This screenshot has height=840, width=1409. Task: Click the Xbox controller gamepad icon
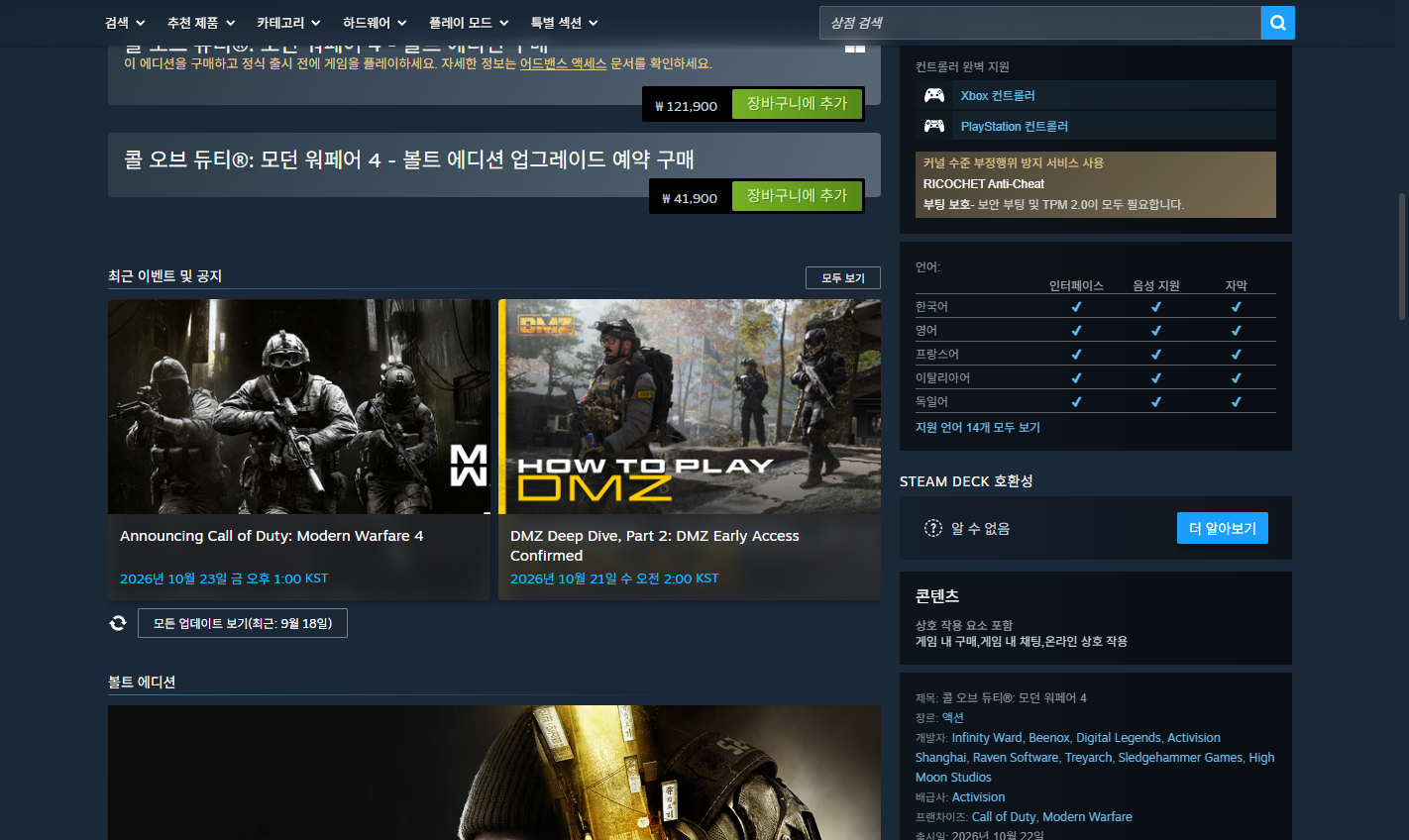934,95
